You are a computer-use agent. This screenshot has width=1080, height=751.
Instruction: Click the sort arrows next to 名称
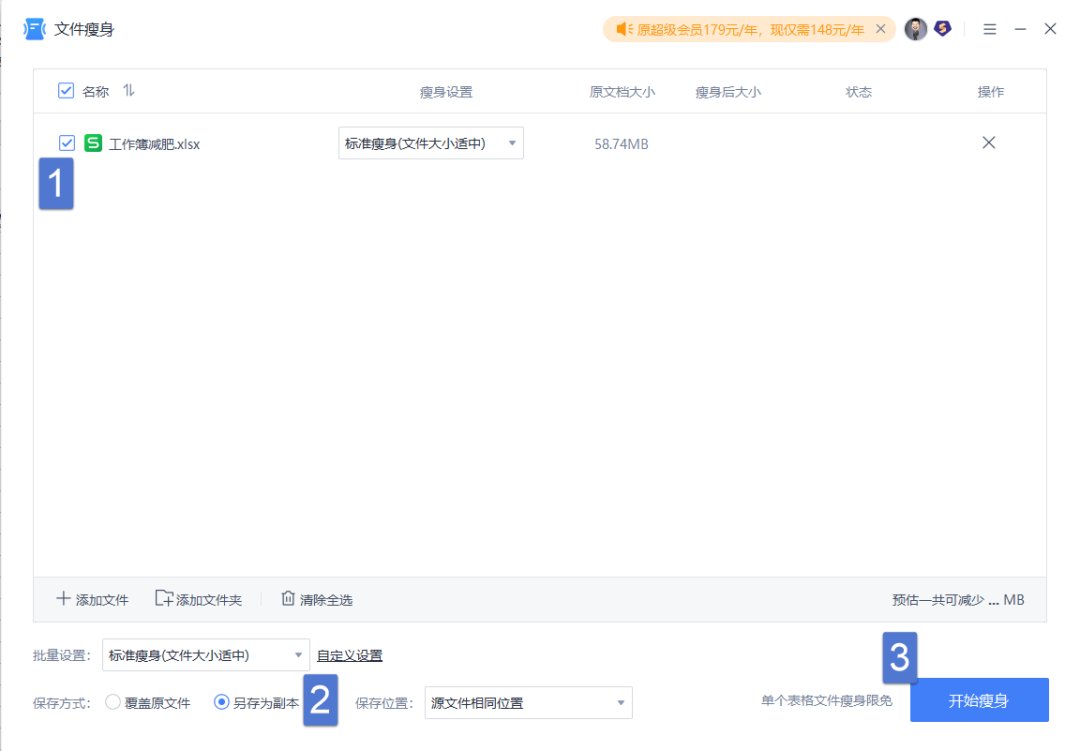click(129, 90)
